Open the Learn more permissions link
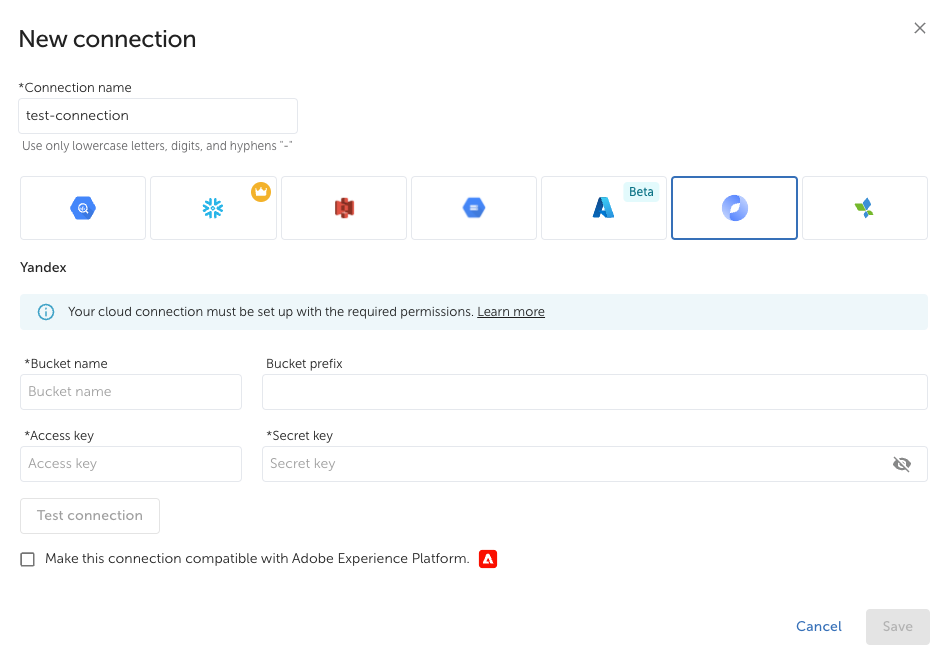 [x=511, y=312]
